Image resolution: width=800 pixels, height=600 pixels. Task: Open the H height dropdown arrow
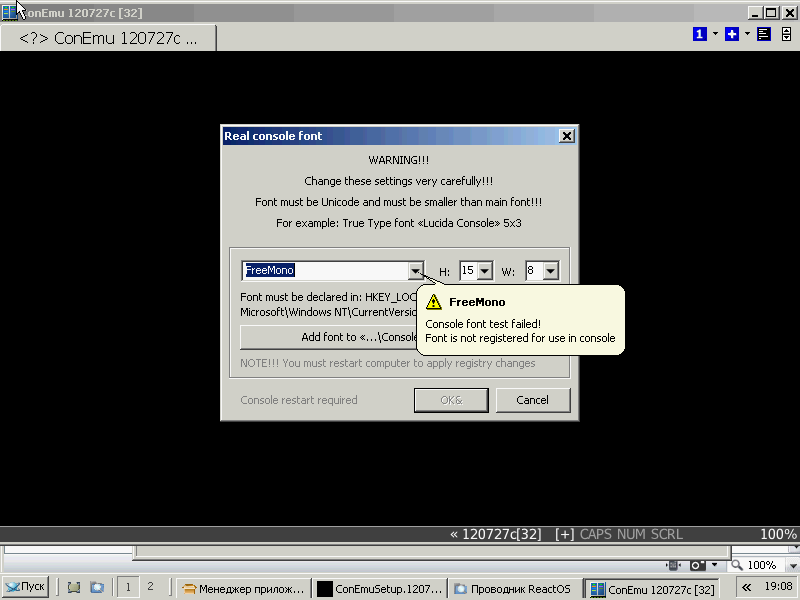coord(485,271)
